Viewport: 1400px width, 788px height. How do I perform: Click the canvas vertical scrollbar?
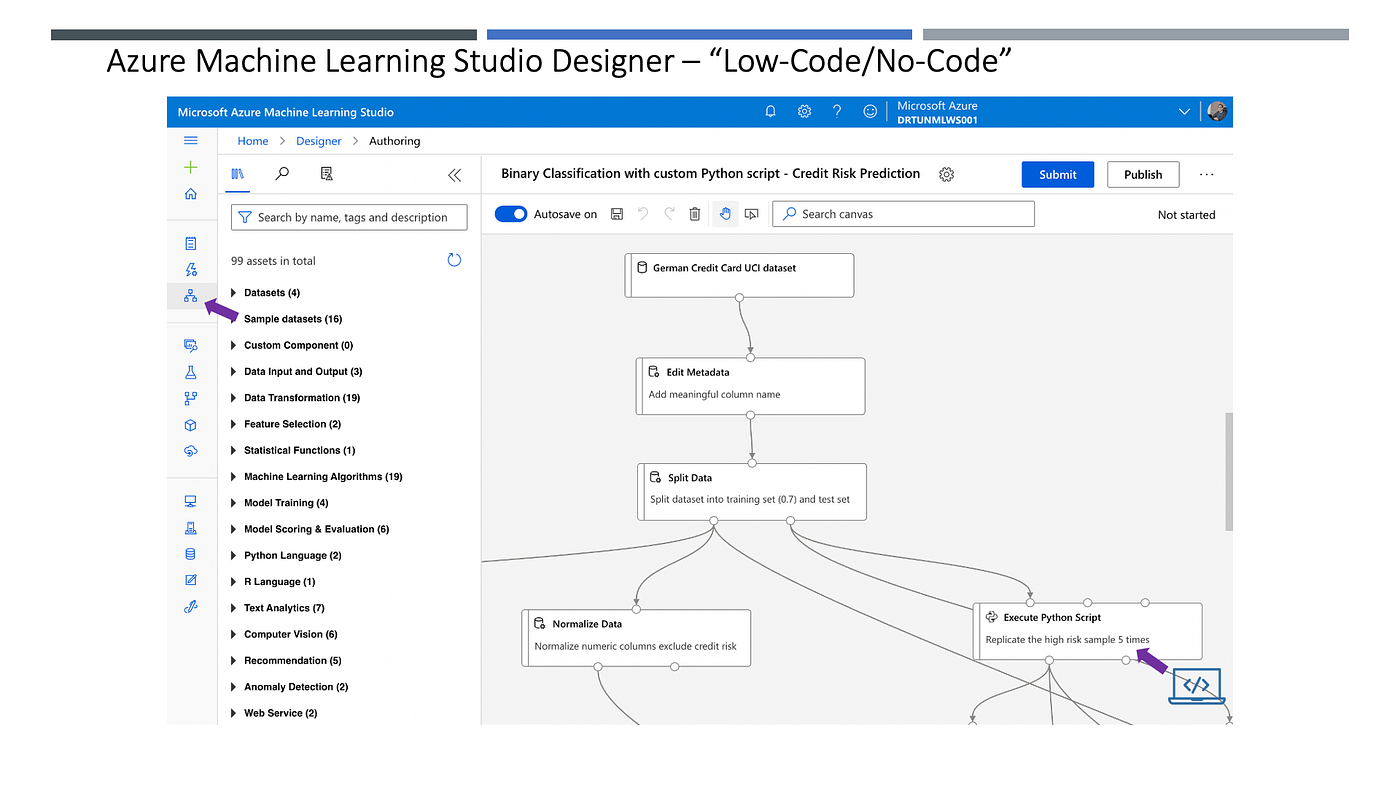click(x=1229, y=470)
